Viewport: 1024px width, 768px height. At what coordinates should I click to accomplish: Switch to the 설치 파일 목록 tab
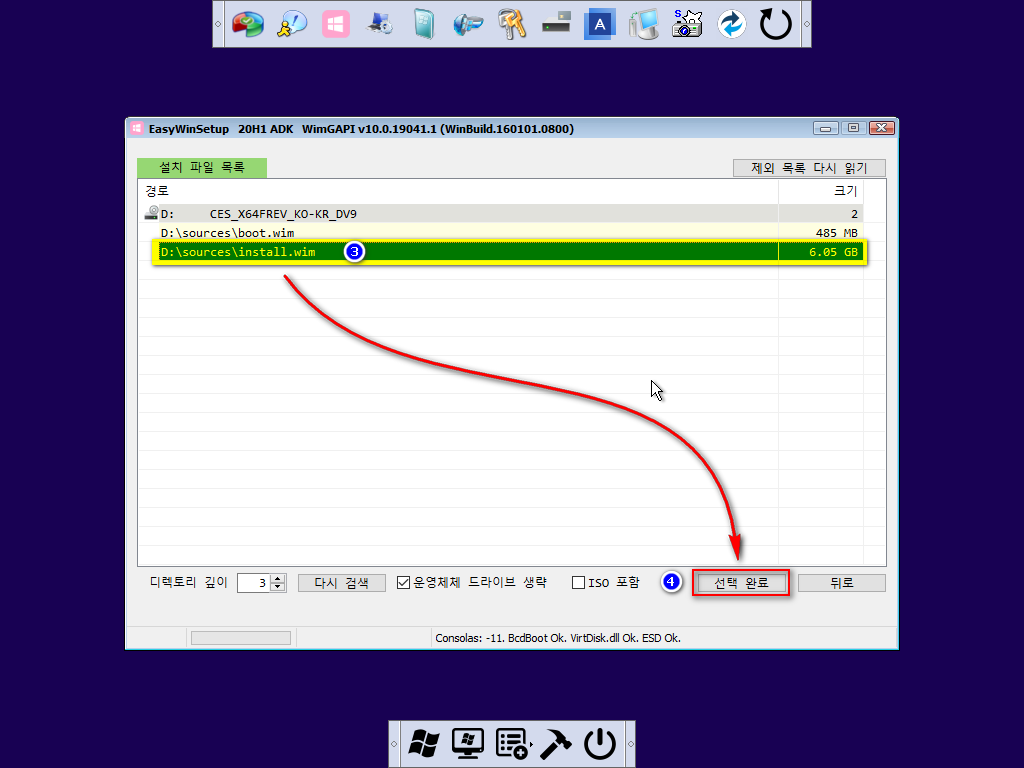pos(202,168)
